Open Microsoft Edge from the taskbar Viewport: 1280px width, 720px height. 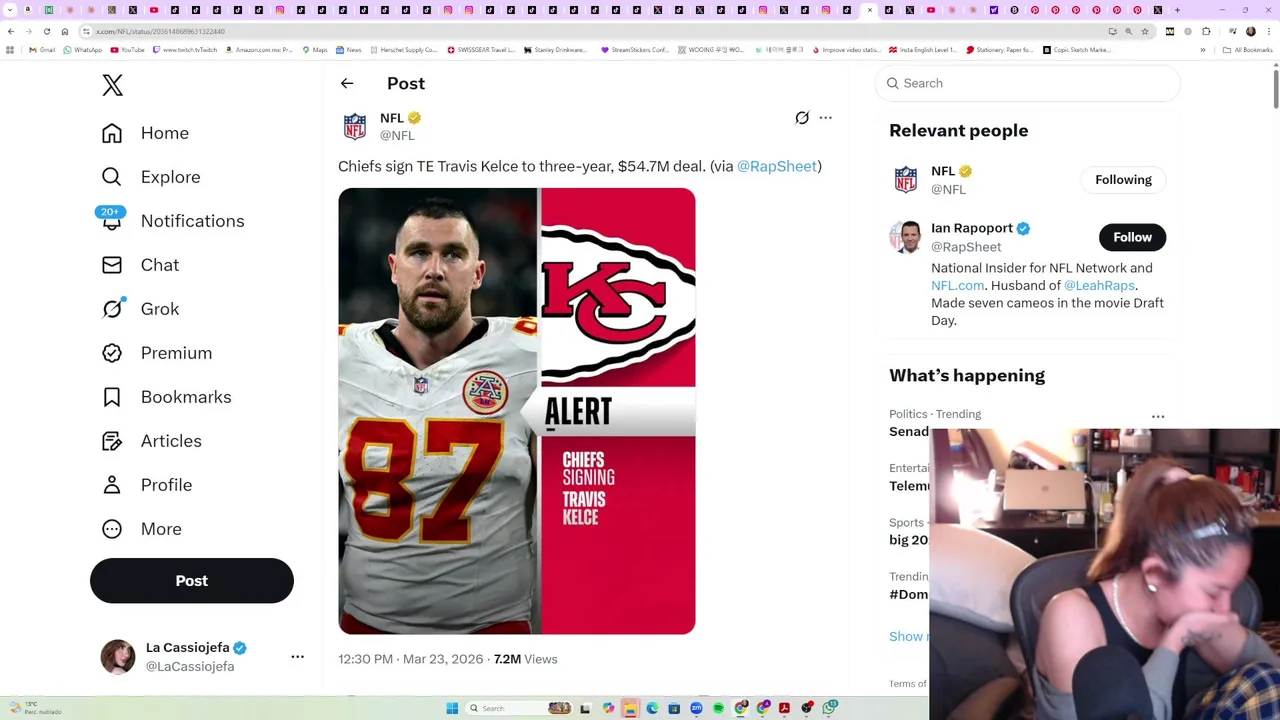point(652,708)
